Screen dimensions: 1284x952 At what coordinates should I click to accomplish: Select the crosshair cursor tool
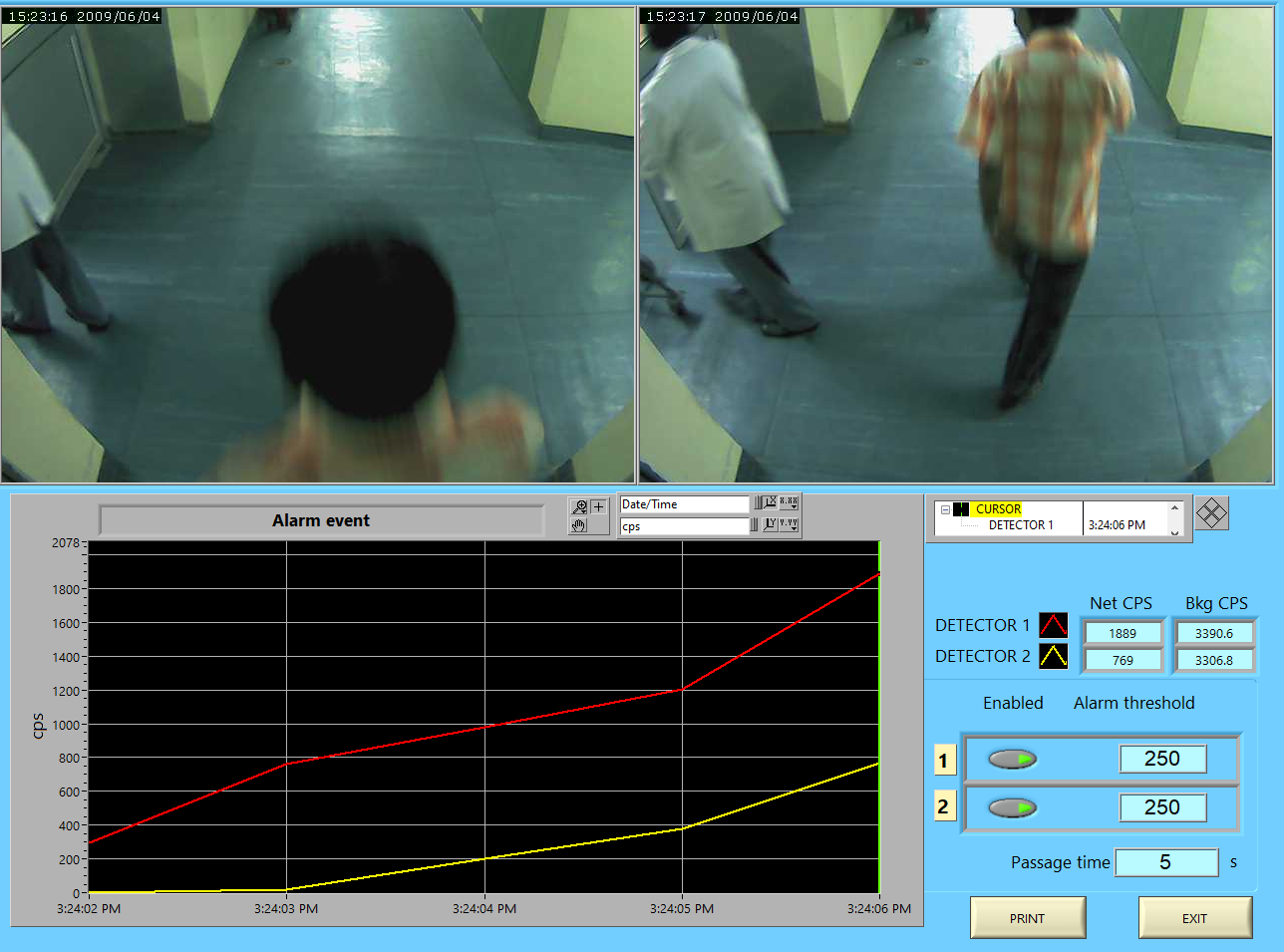click(x=598, y=506)
